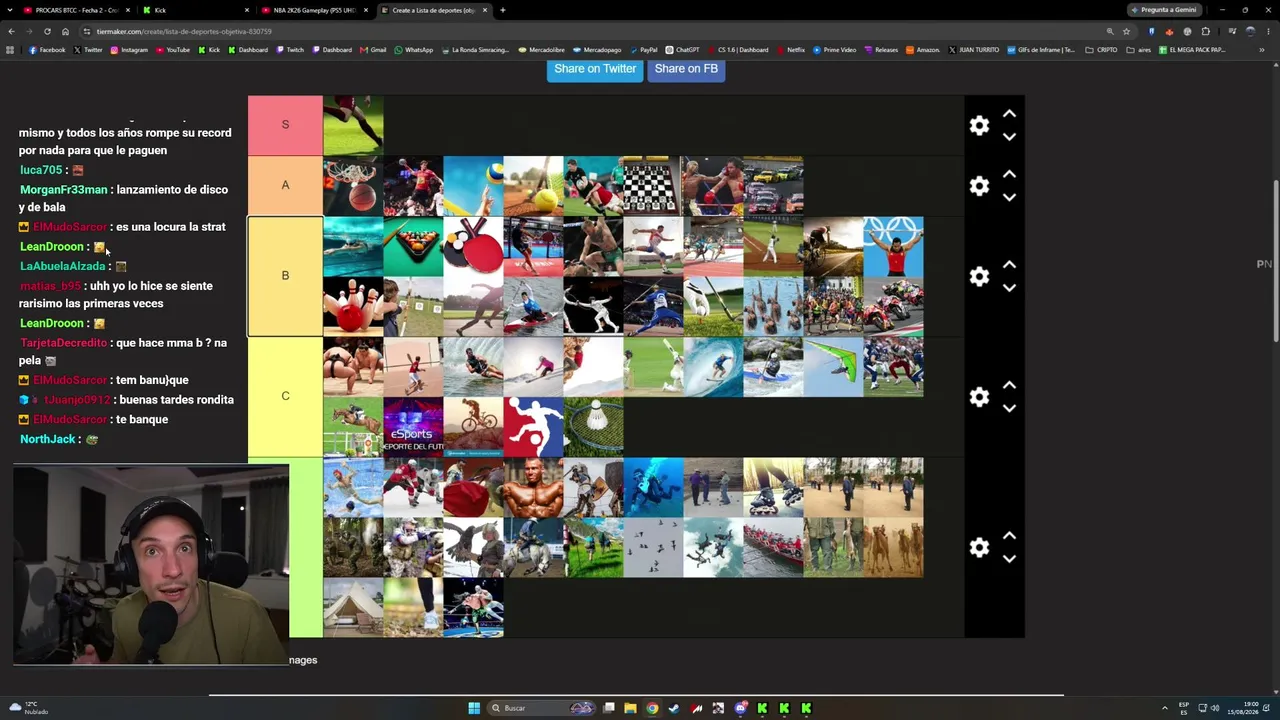Go back to the previous page

pos(12,31)
